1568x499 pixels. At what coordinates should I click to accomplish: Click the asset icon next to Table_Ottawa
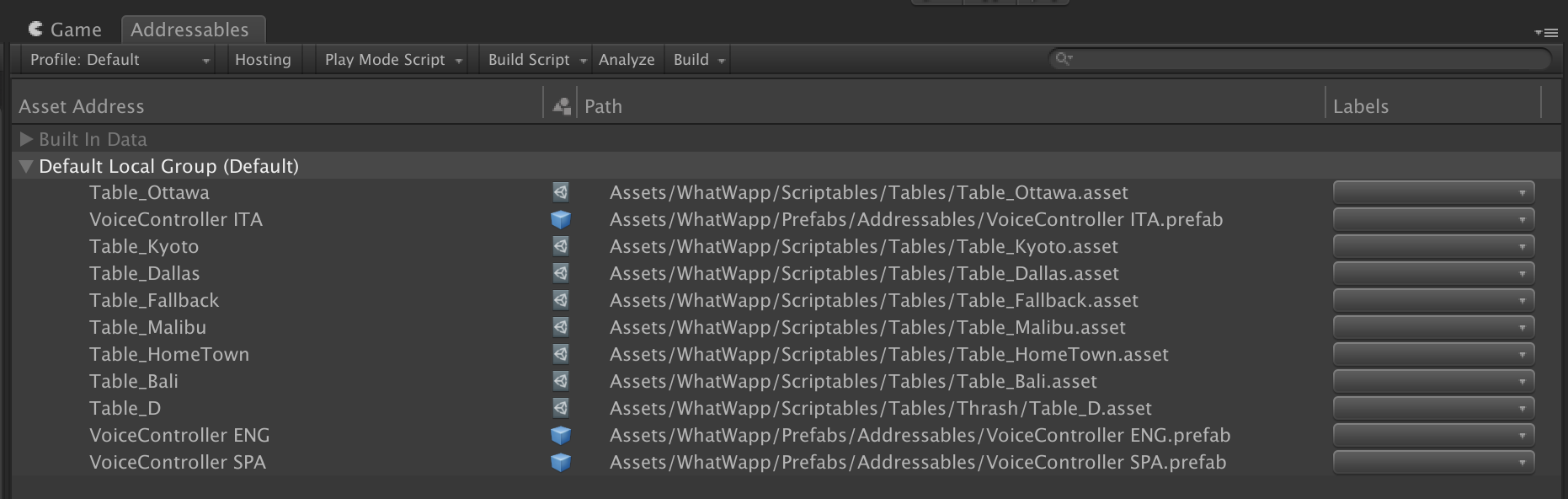(560, 193)
